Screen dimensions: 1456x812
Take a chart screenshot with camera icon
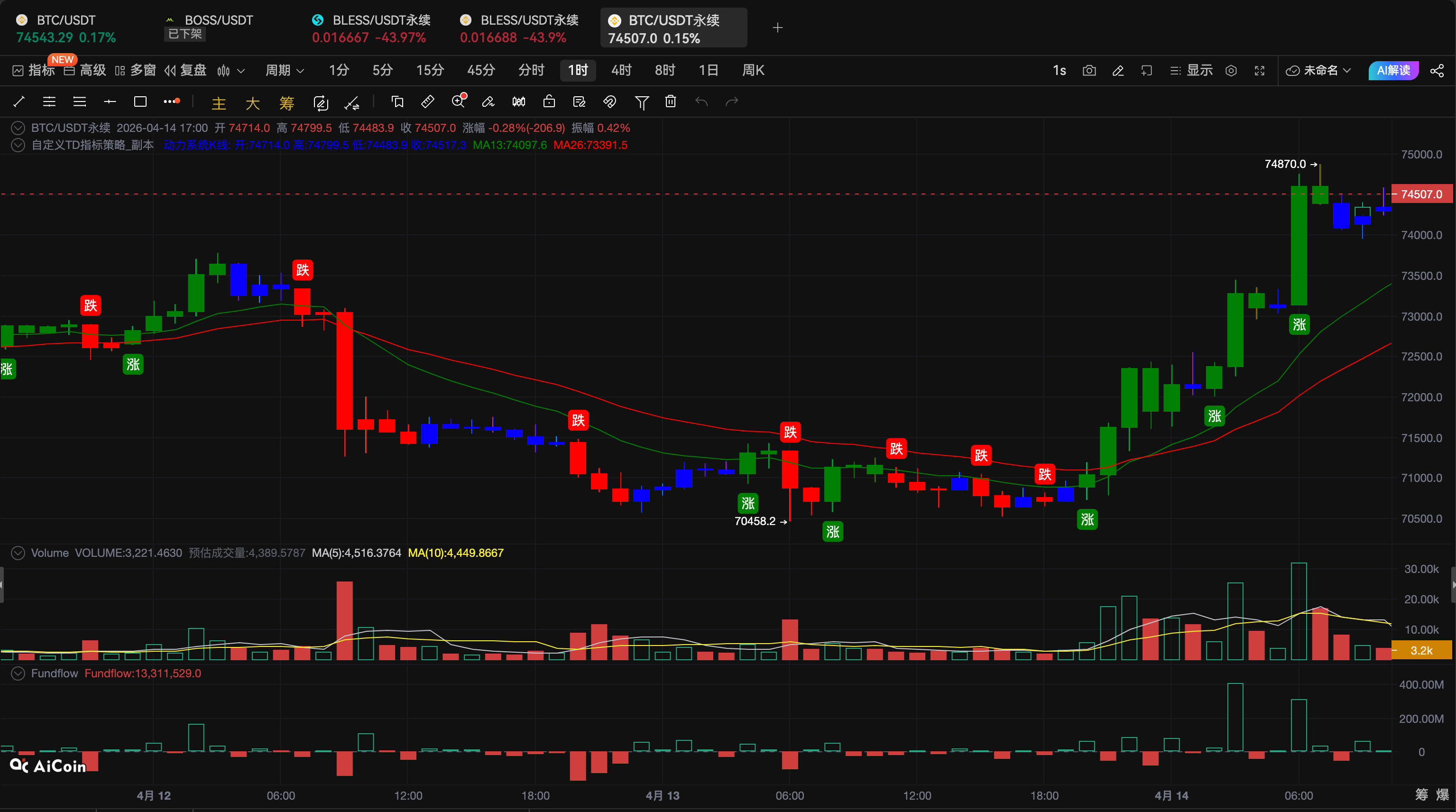tap(1088, 71)
